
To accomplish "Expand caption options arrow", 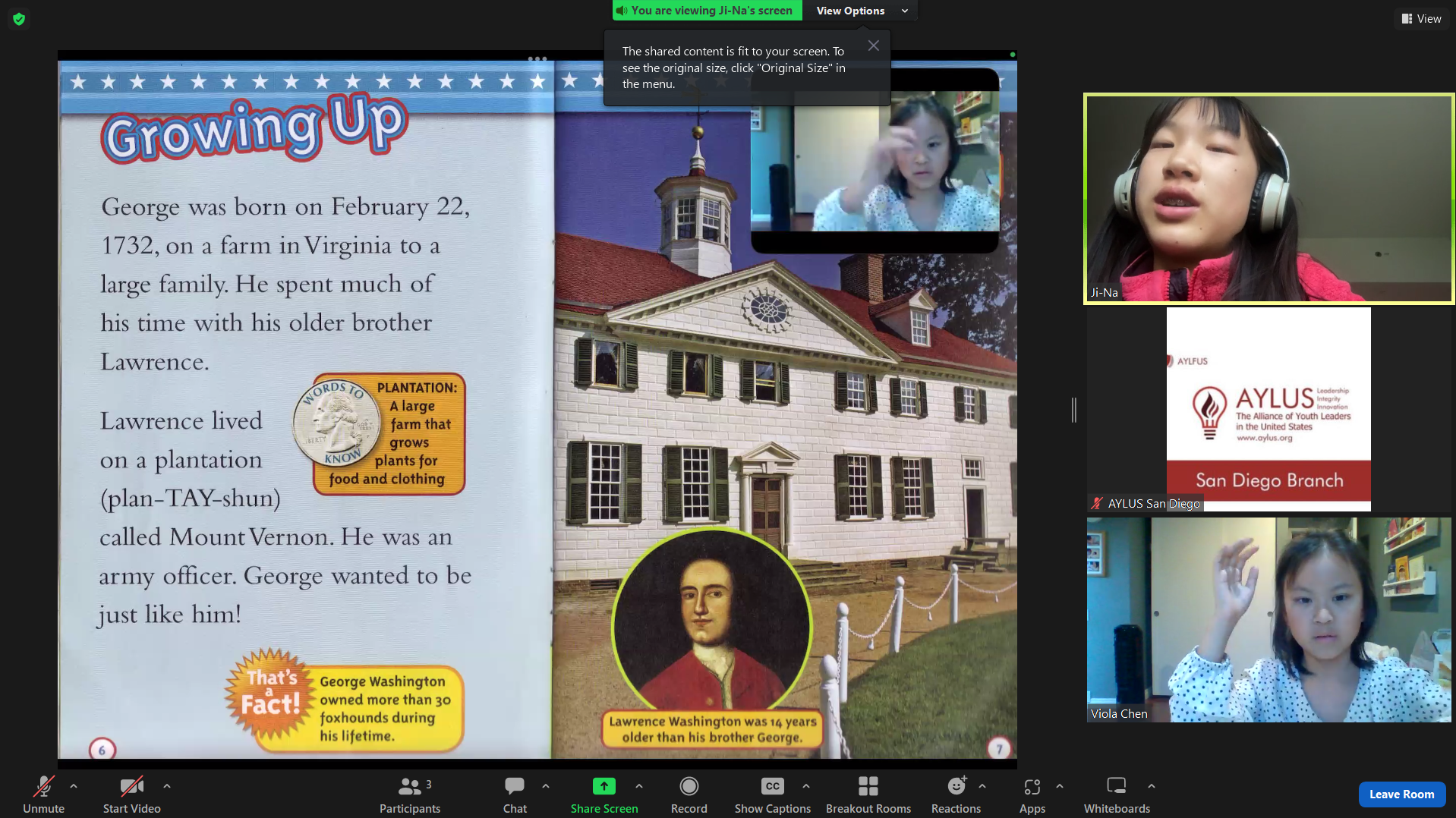I will tap(806, 786).
